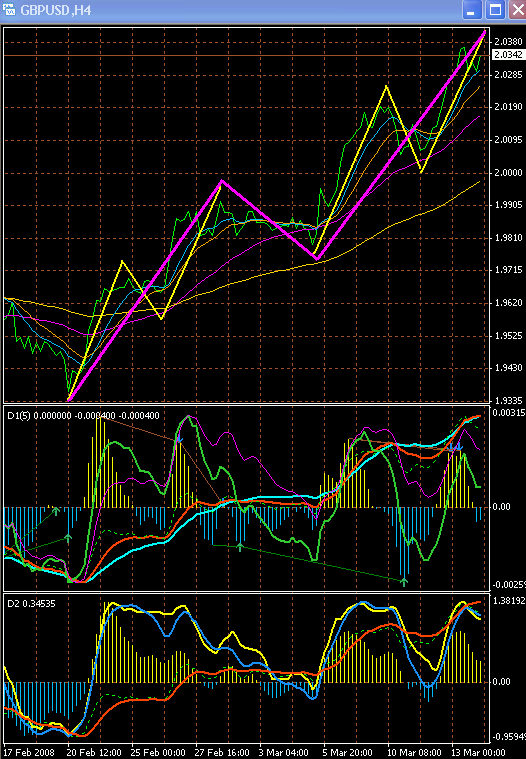Click the green up arrow above 20 Feb low
The height and width of the screenshot is (759, 526).
tap(68, 538)
